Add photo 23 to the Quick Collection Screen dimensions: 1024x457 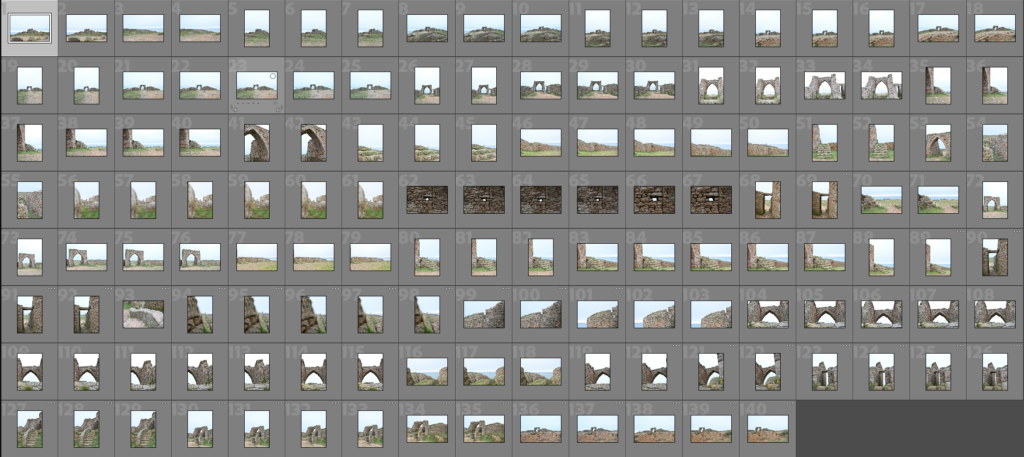point(273,75)
